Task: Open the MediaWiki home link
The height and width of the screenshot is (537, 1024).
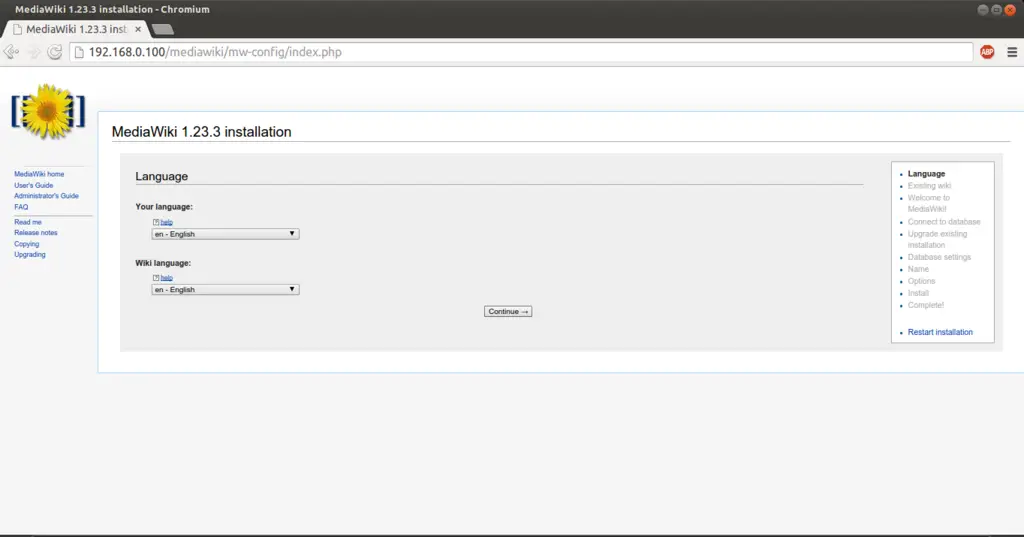Action: [x=39, y=174]
